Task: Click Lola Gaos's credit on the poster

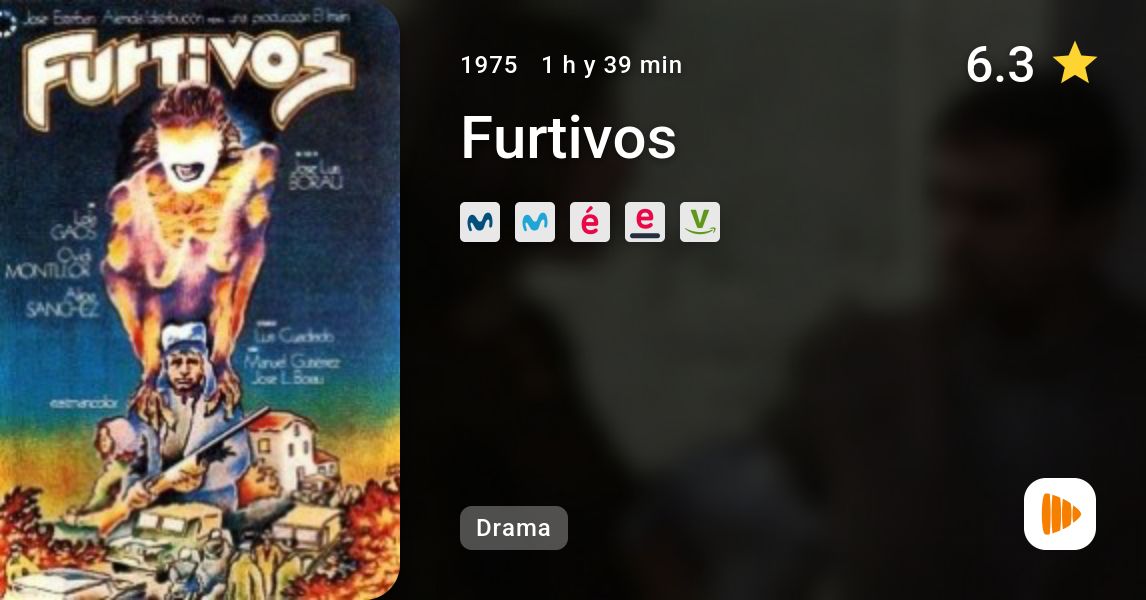Action: pyautogui.click(x=73, y=225)
